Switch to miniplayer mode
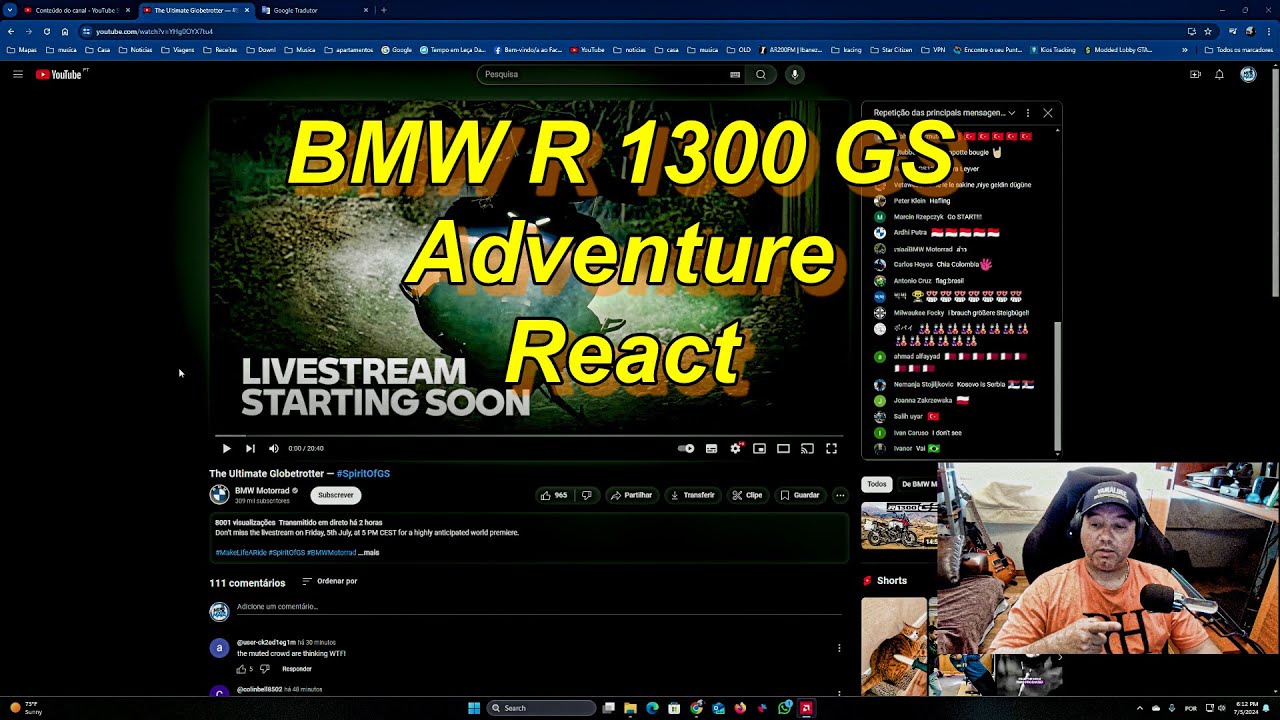The image size is (1280, 720). pos(759,448)
